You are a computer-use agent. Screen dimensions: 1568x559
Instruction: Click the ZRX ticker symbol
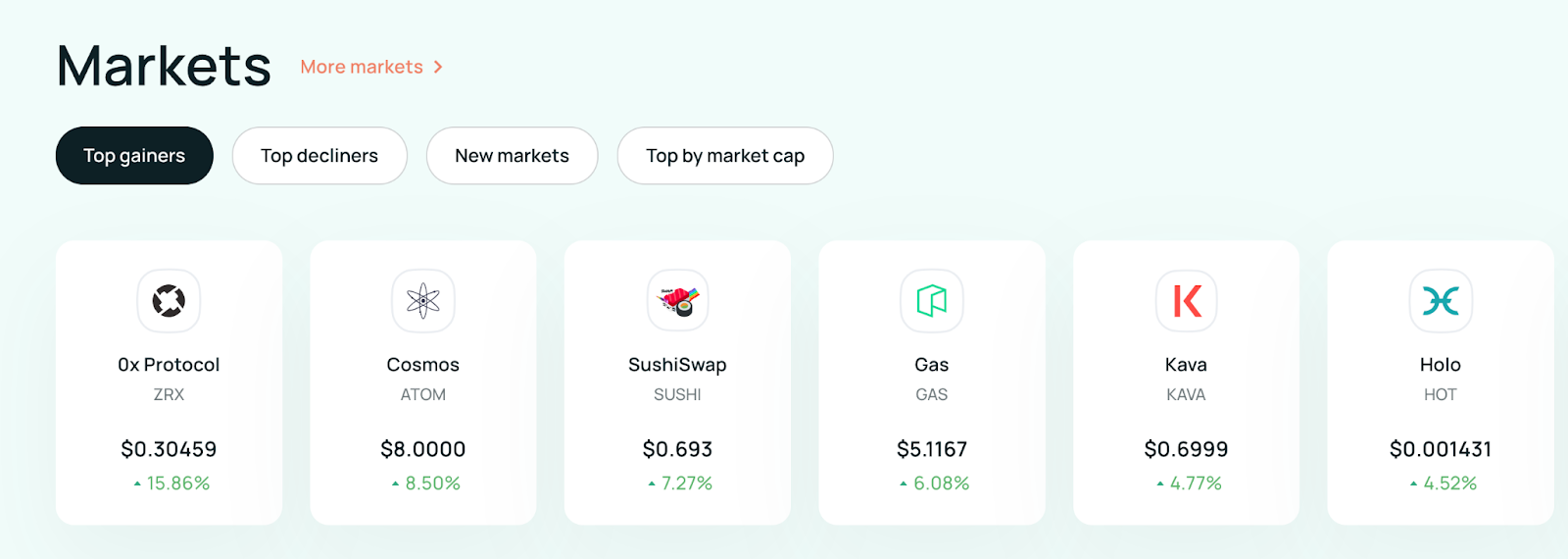(x=169, y=394)
